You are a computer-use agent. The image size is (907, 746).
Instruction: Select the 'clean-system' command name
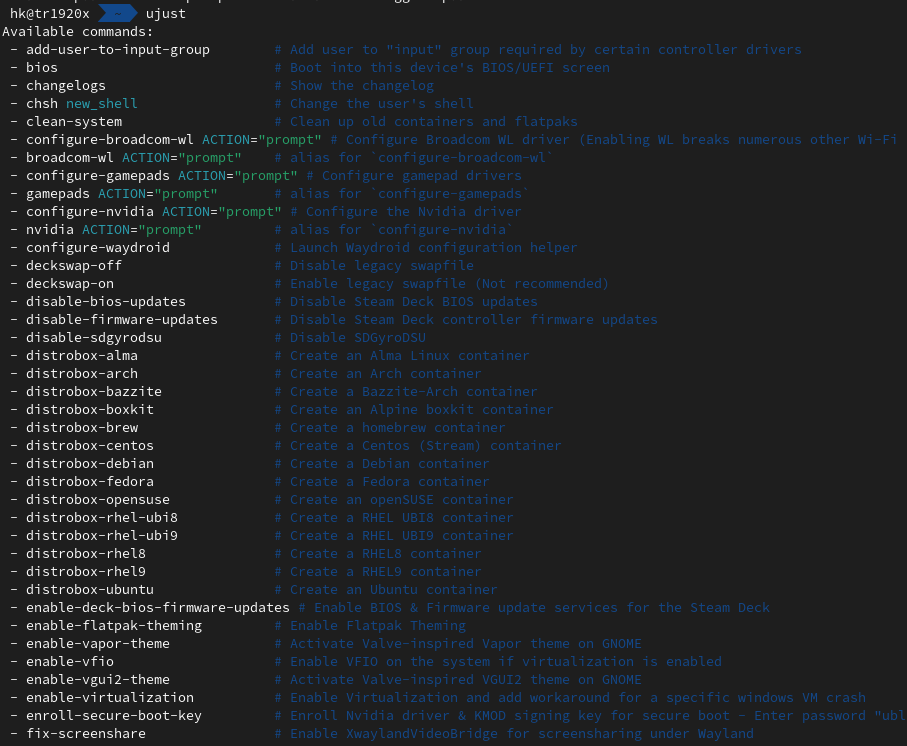pyautogui.click(x=74, y=121)
